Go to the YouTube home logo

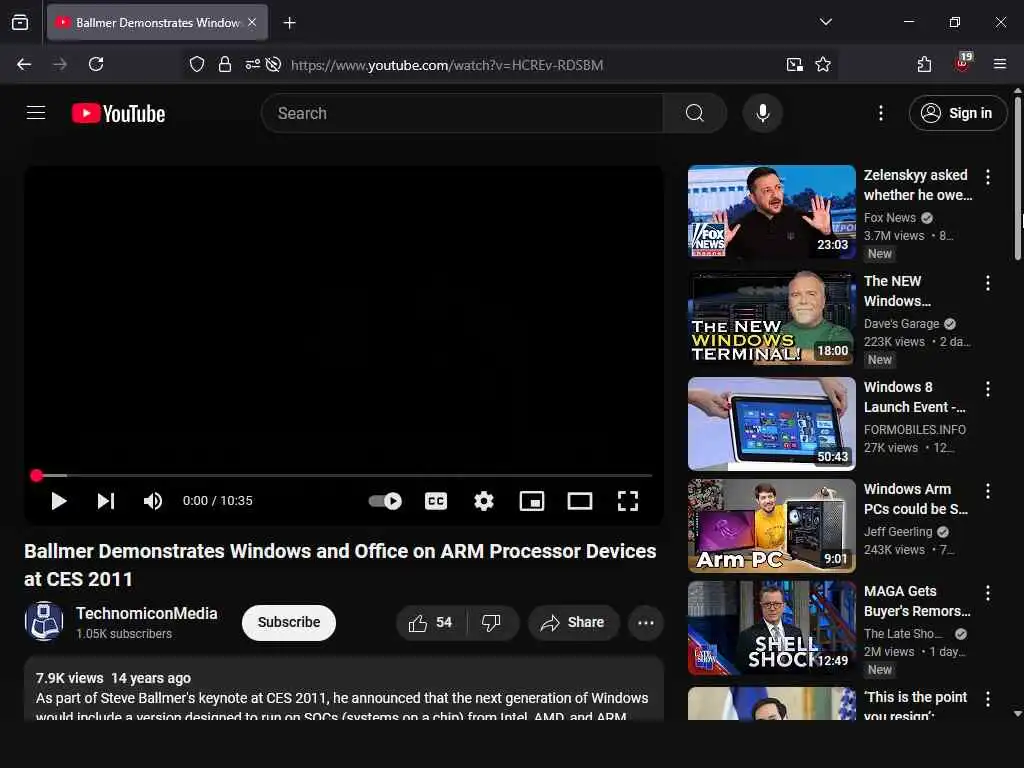tap(118, 114)
